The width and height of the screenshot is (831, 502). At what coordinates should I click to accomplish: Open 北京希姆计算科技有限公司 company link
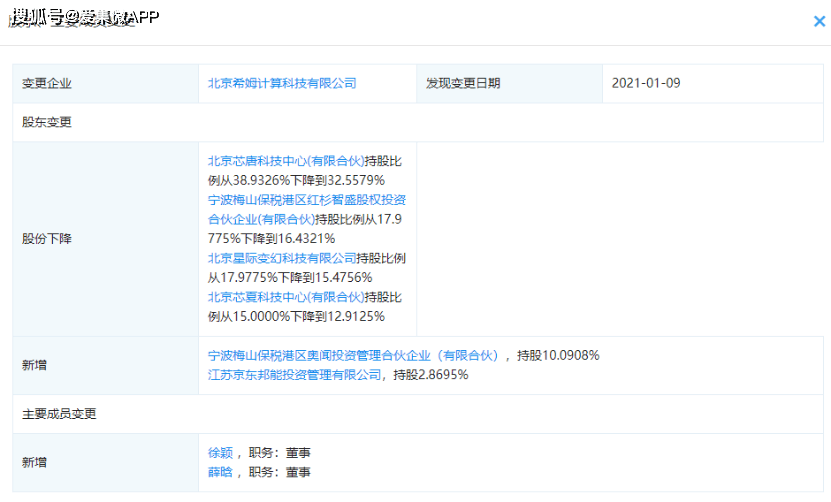281,83
